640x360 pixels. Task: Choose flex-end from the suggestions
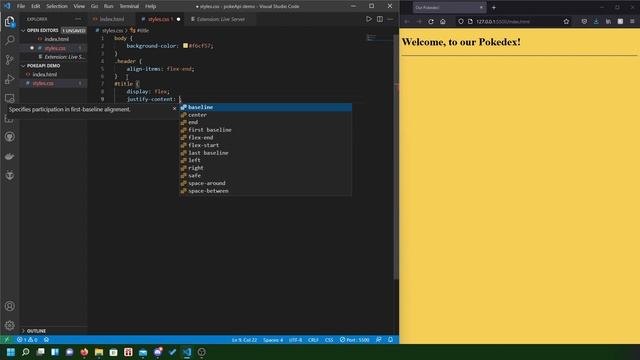[x=265, y=138]
